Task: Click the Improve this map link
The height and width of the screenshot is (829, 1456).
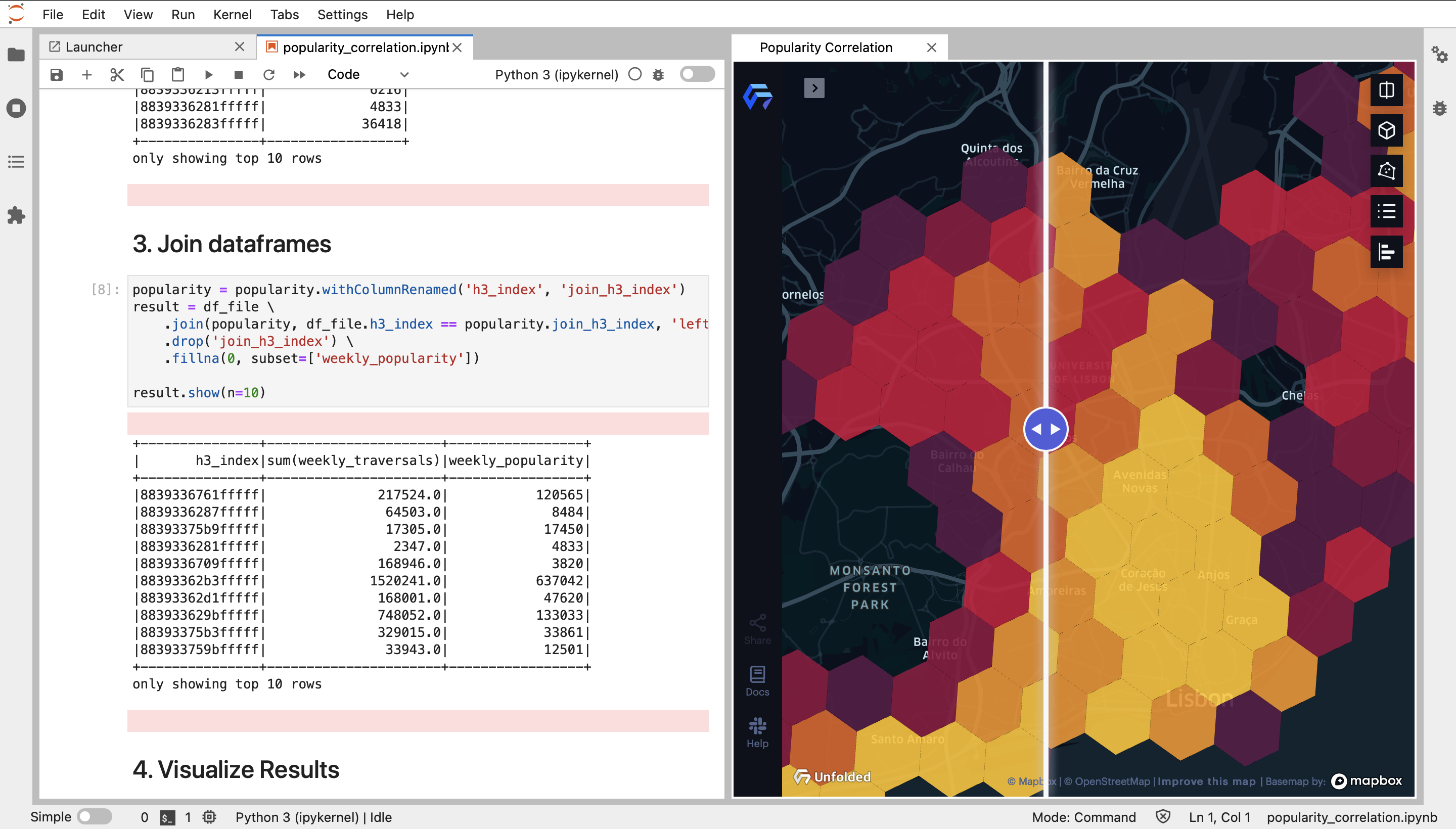Action: click(1206, 781)
